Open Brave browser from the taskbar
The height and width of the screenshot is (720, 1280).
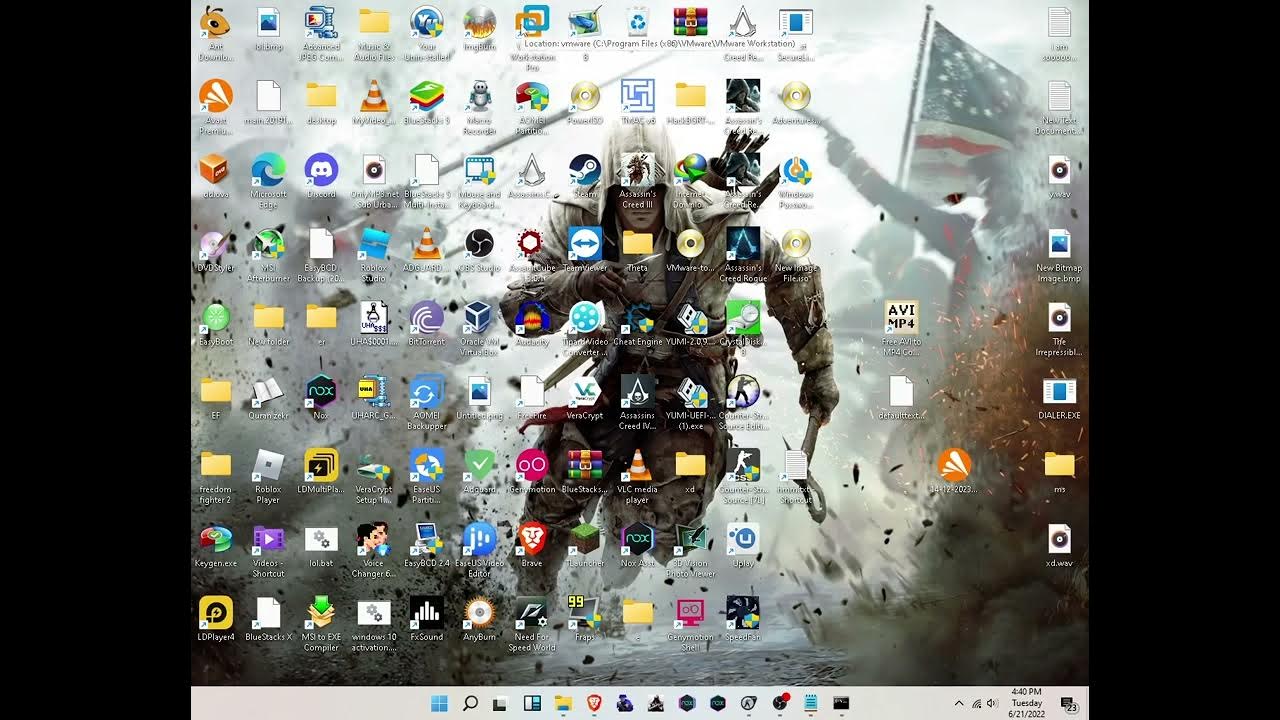click(x=594, y=703)
